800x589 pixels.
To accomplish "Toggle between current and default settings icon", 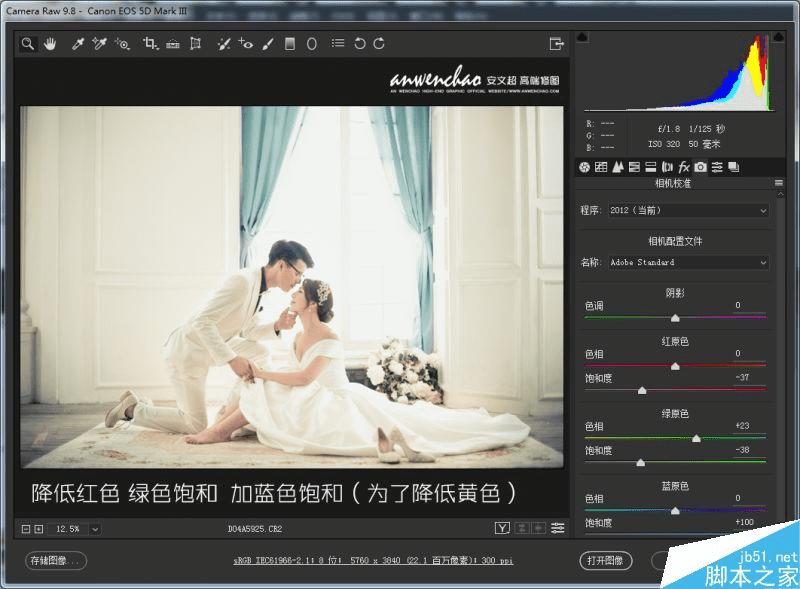I will pos(558,528).
